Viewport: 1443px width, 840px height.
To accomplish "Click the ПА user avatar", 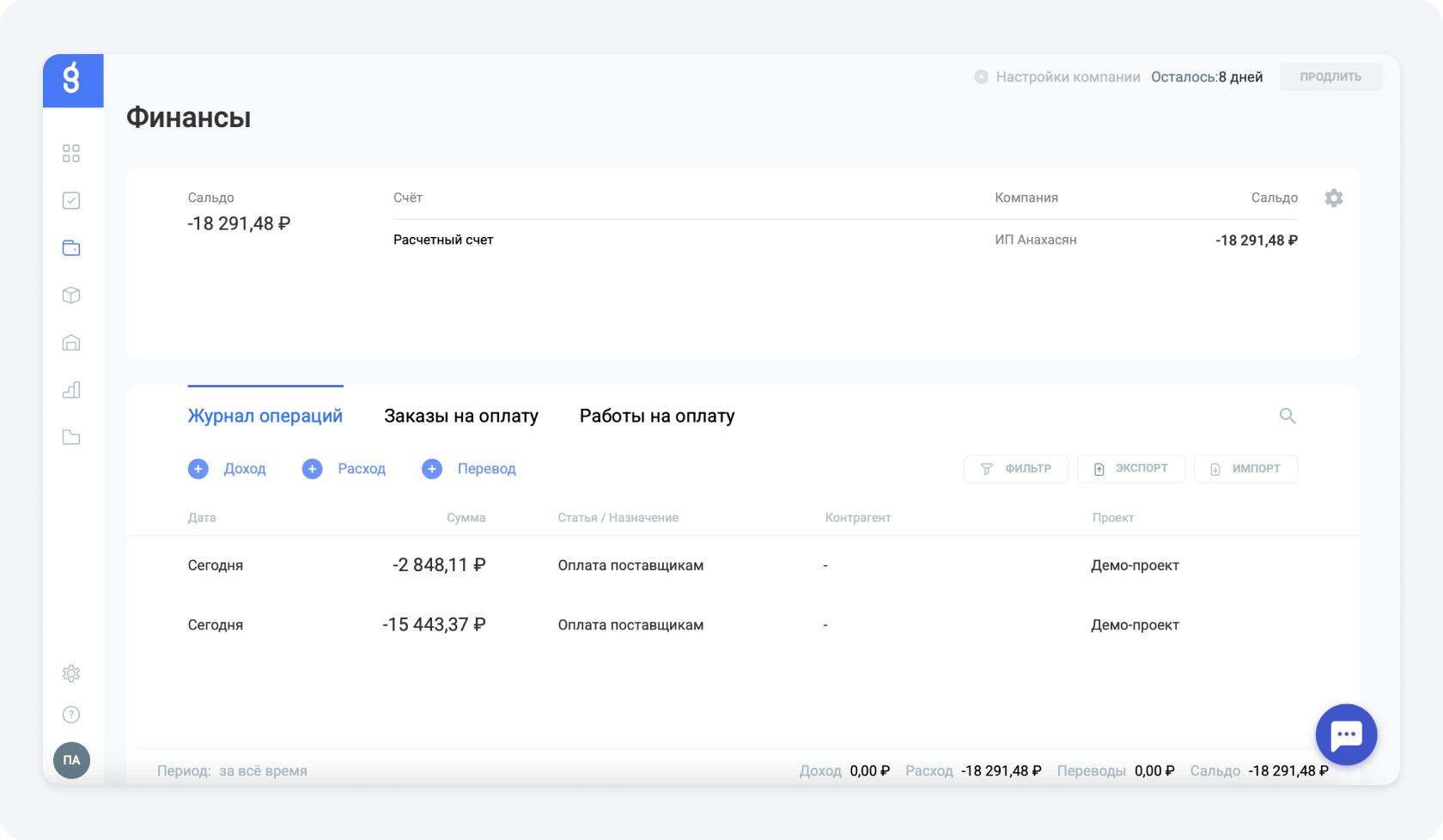I will click(x=71, y=760).
